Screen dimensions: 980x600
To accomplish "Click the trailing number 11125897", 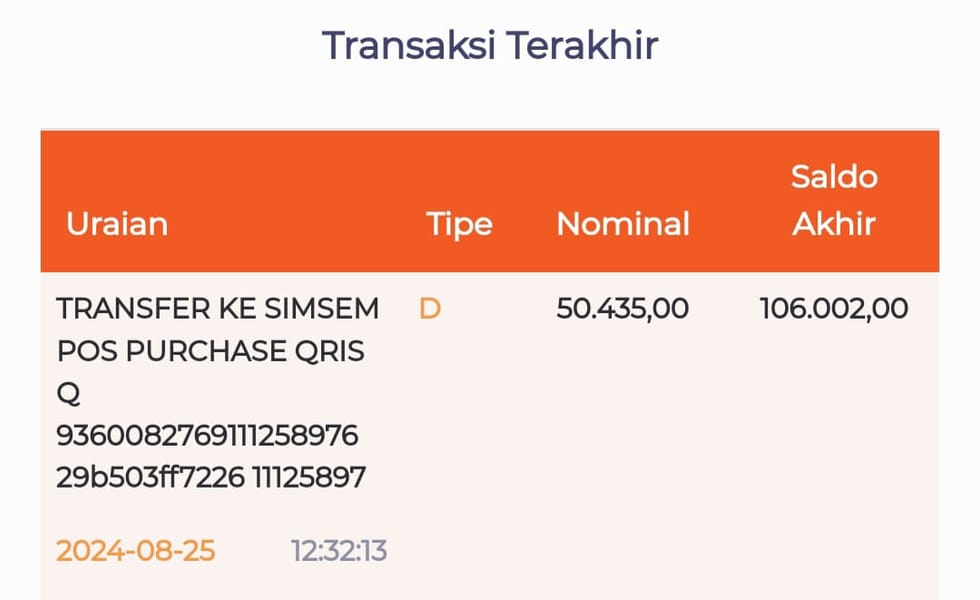I will tap(309, 478).
